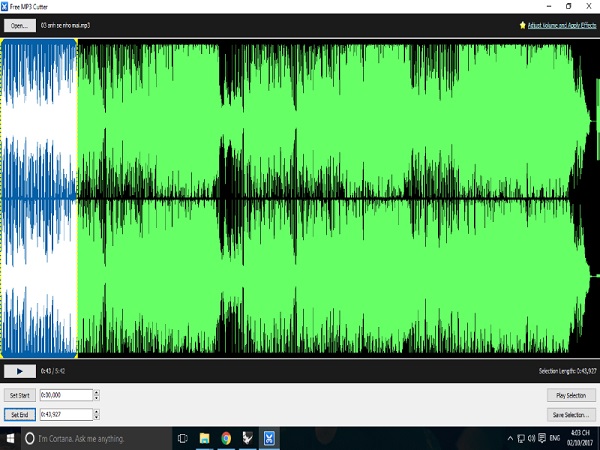Open the Action Center notifications icon
600x450 pixels.
(542, 438)
